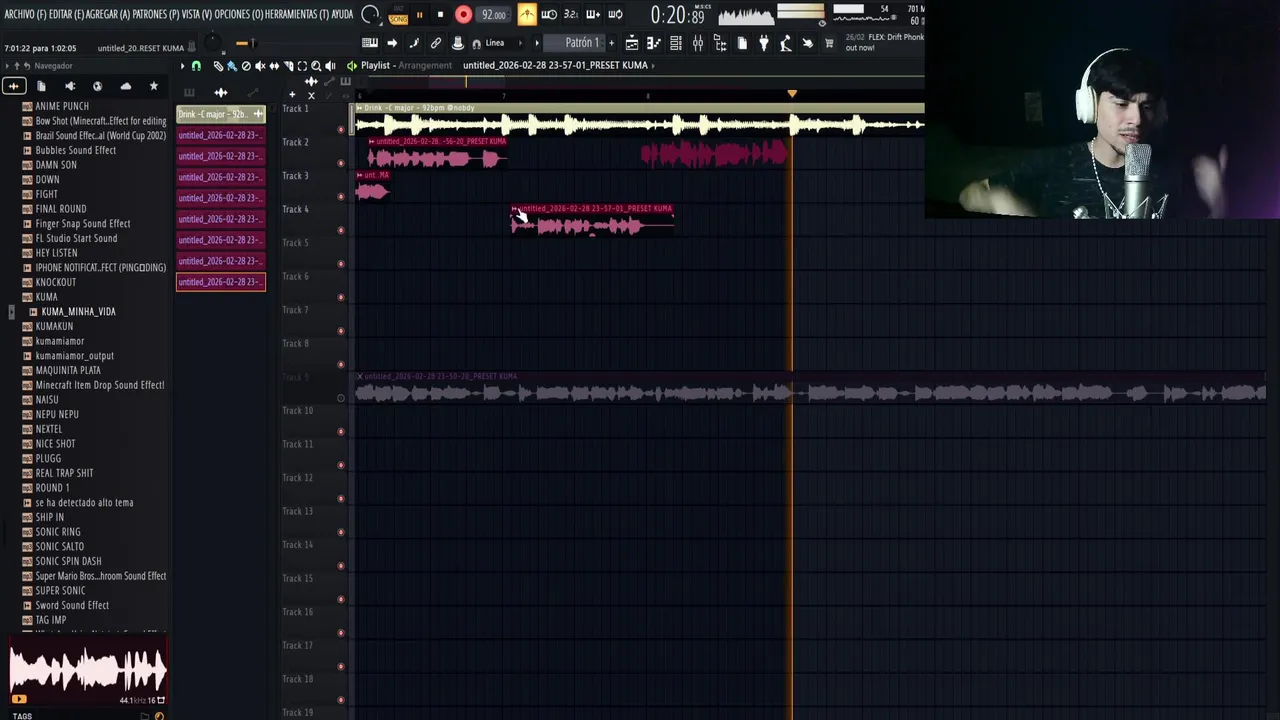This screenshot has height=720, width=1280.
Task: Select the Drink -C major clip in picker
Action: click(220, 114)
